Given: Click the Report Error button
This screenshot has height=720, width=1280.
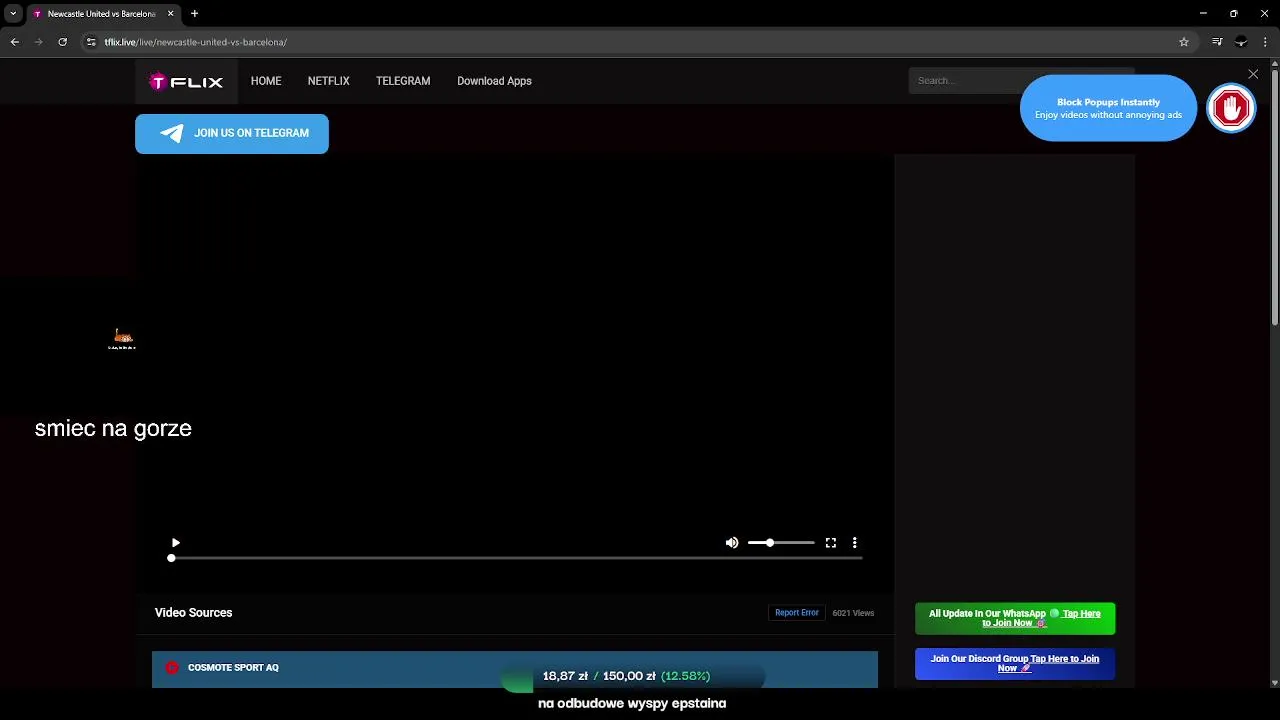Looking at the screenshot, I should coord(797,613).
